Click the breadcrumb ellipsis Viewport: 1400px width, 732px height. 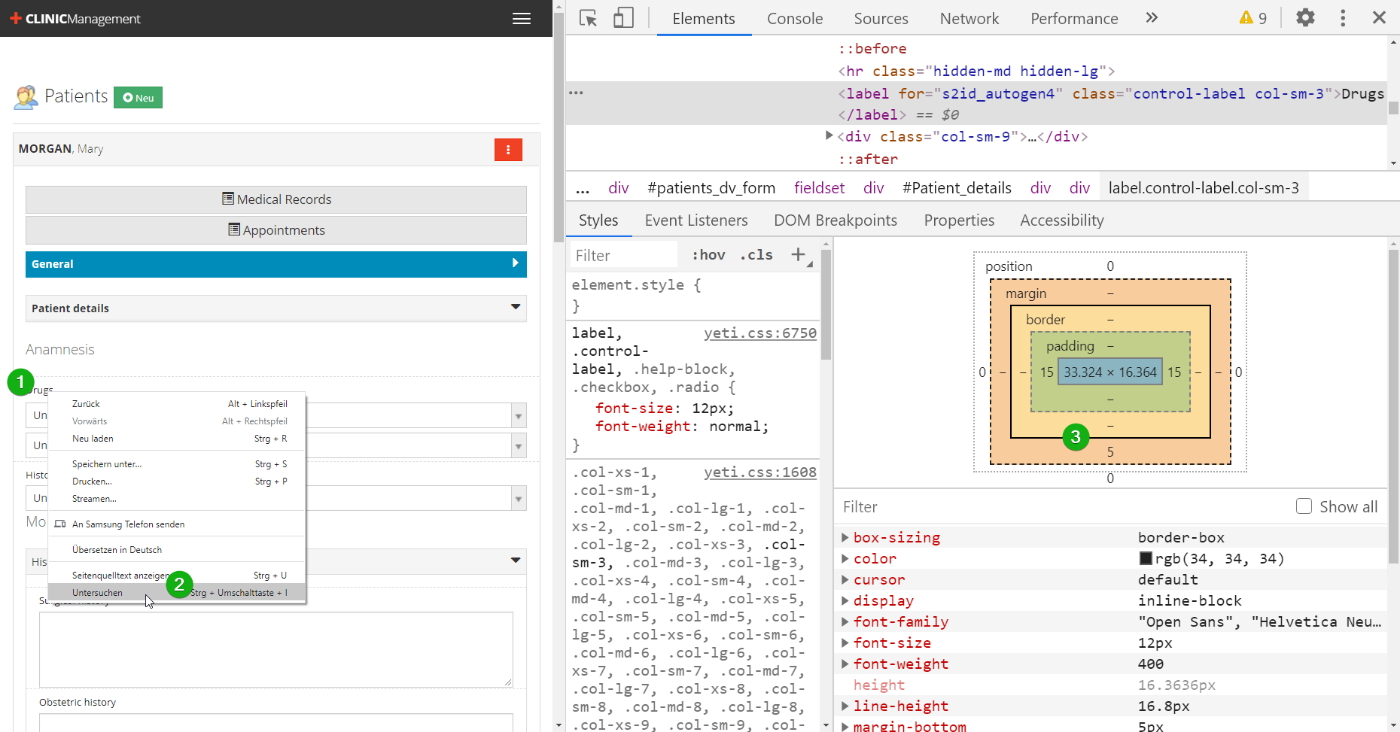click(583, 188)
